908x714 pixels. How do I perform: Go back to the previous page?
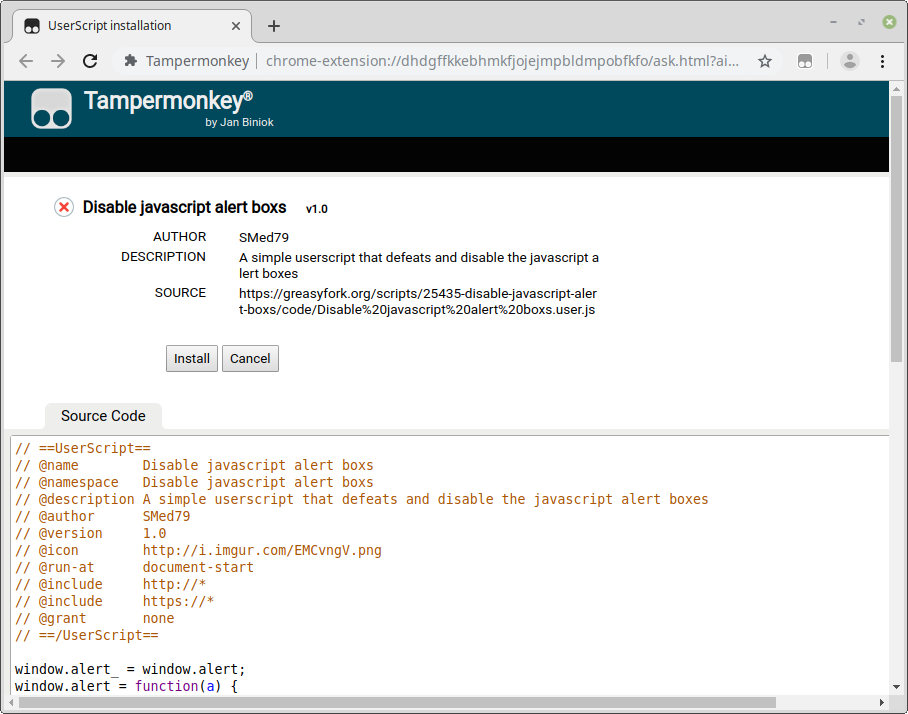26,61
